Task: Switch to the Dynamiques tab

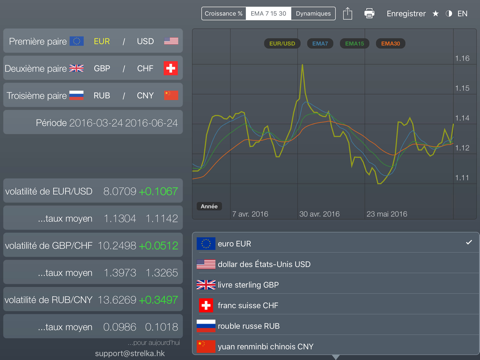Action: tap(313, 14)
